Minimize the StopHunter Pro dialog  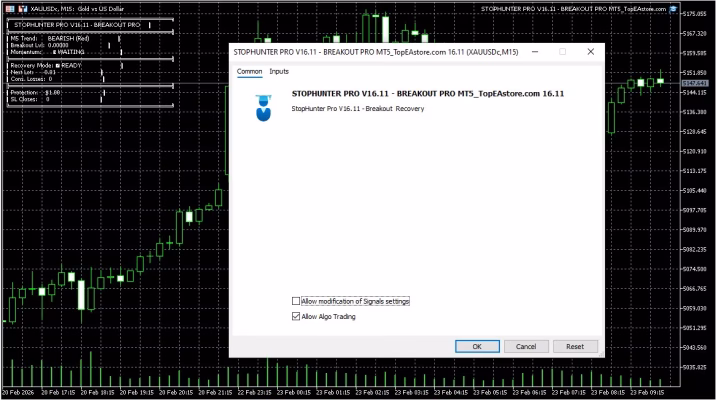[x=535, y=52]
